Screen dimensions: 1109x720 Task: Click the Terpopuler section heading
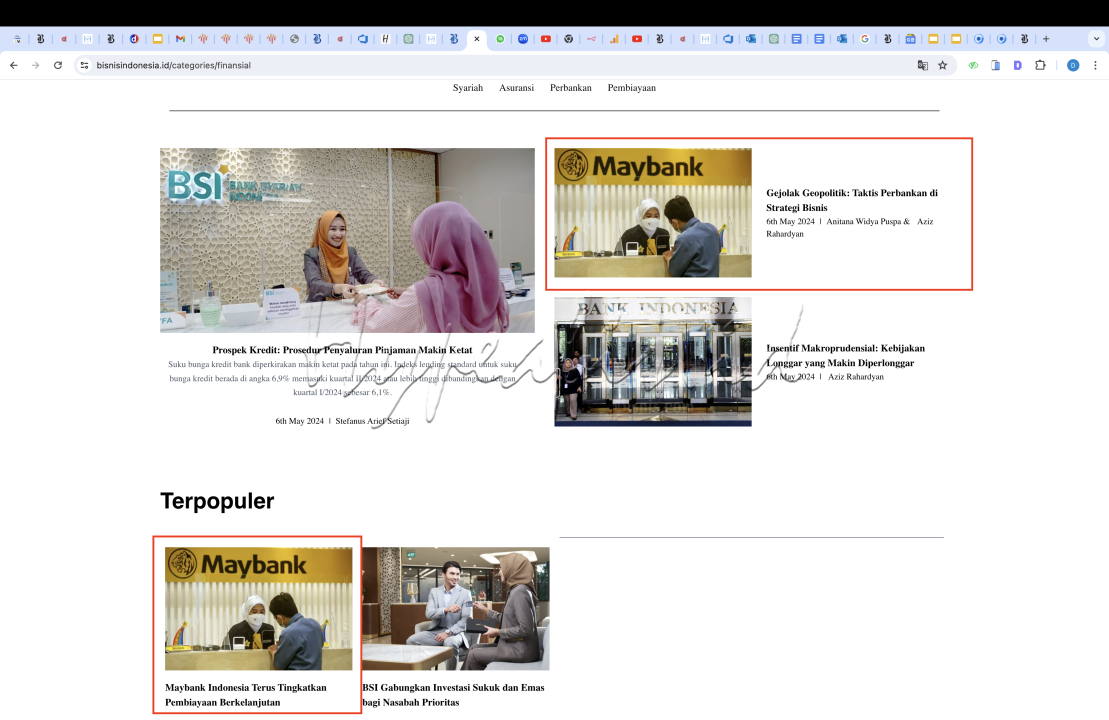217,501
